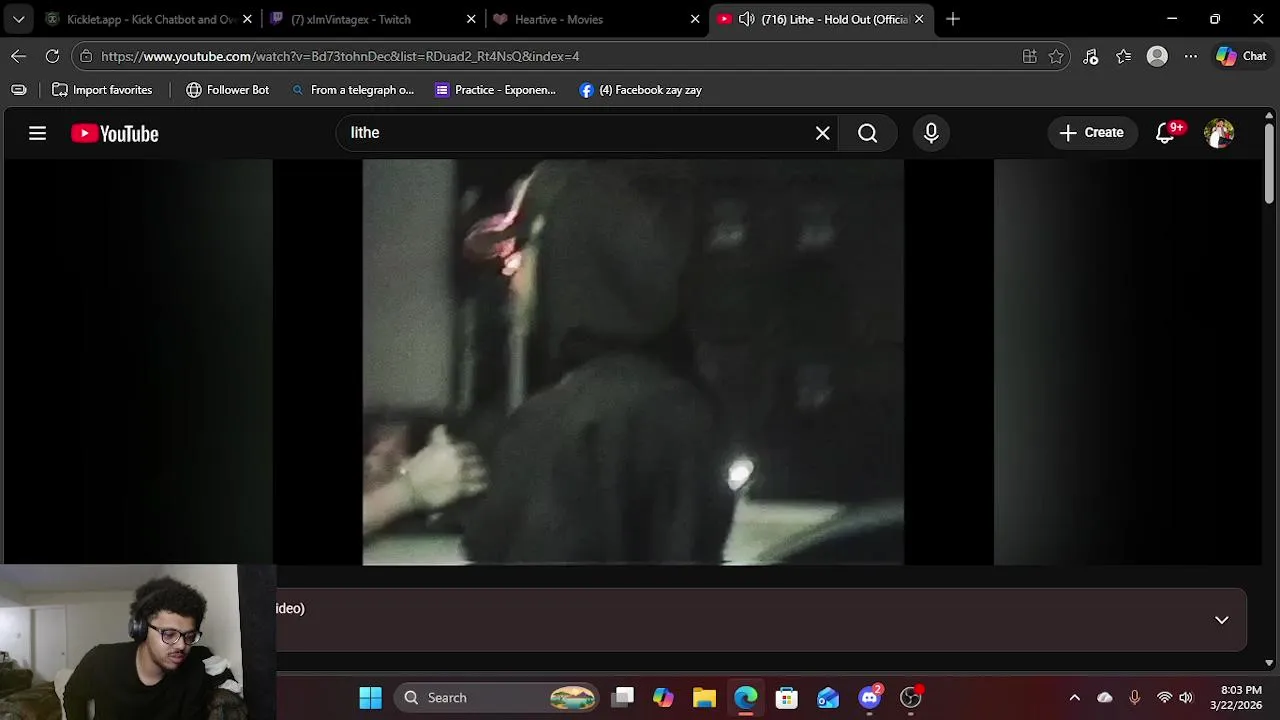This screenshot has width=1280, height=720.
Task: Open the tab actions dropdown
Action: pyautogui.click(x=18, y=19)
